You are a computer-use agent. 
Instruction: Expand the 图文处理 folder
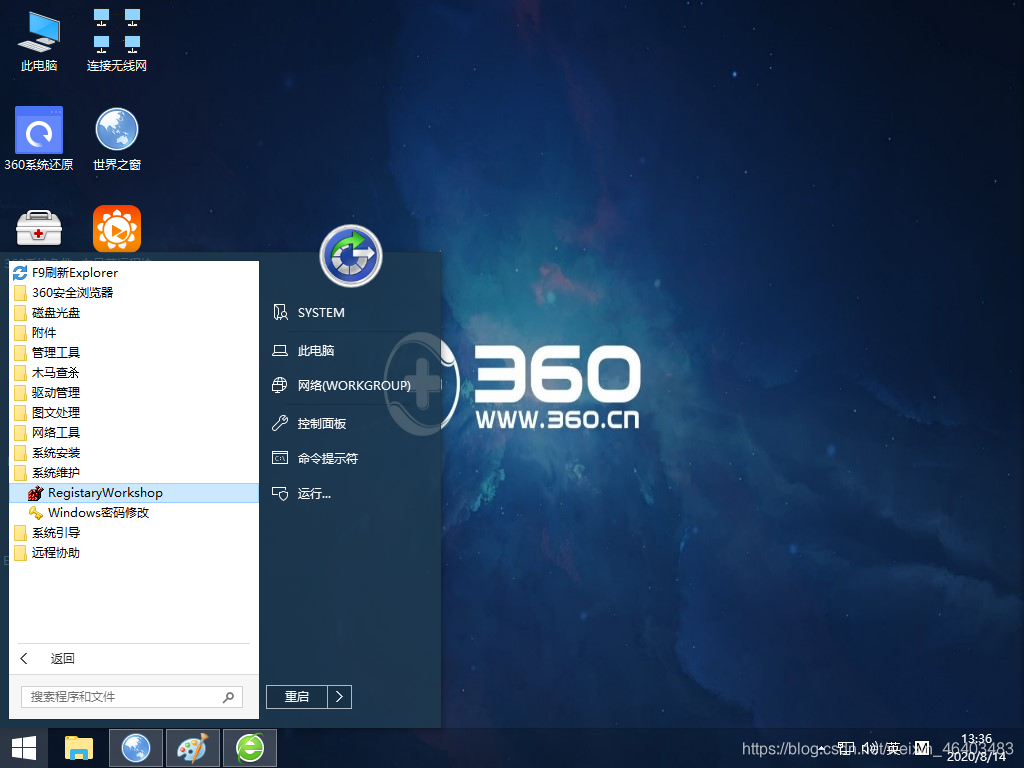[134, 413]
